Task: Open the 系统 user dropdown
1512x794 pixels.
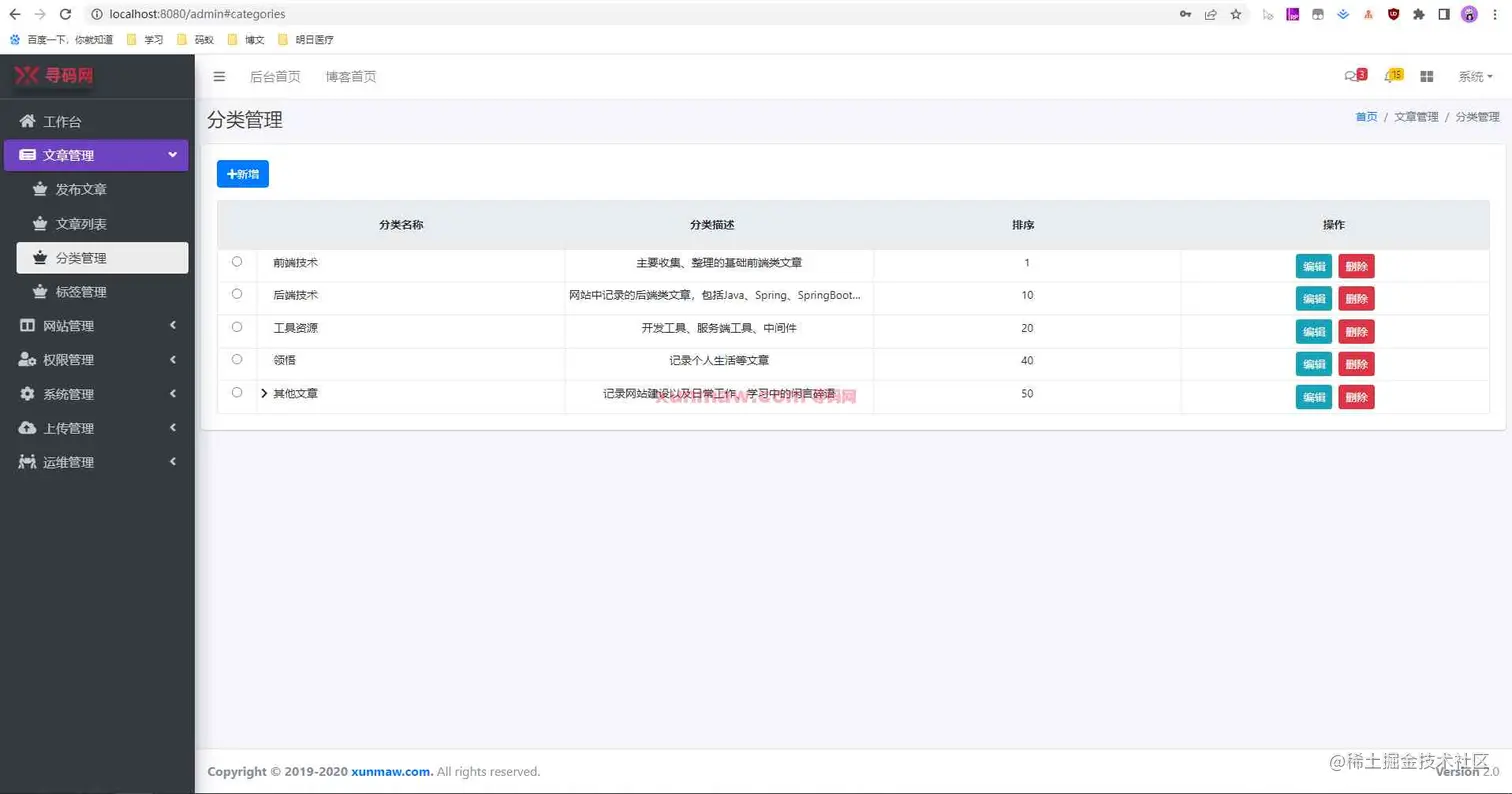Action: pyautogui.click(x=1475, y=77)
